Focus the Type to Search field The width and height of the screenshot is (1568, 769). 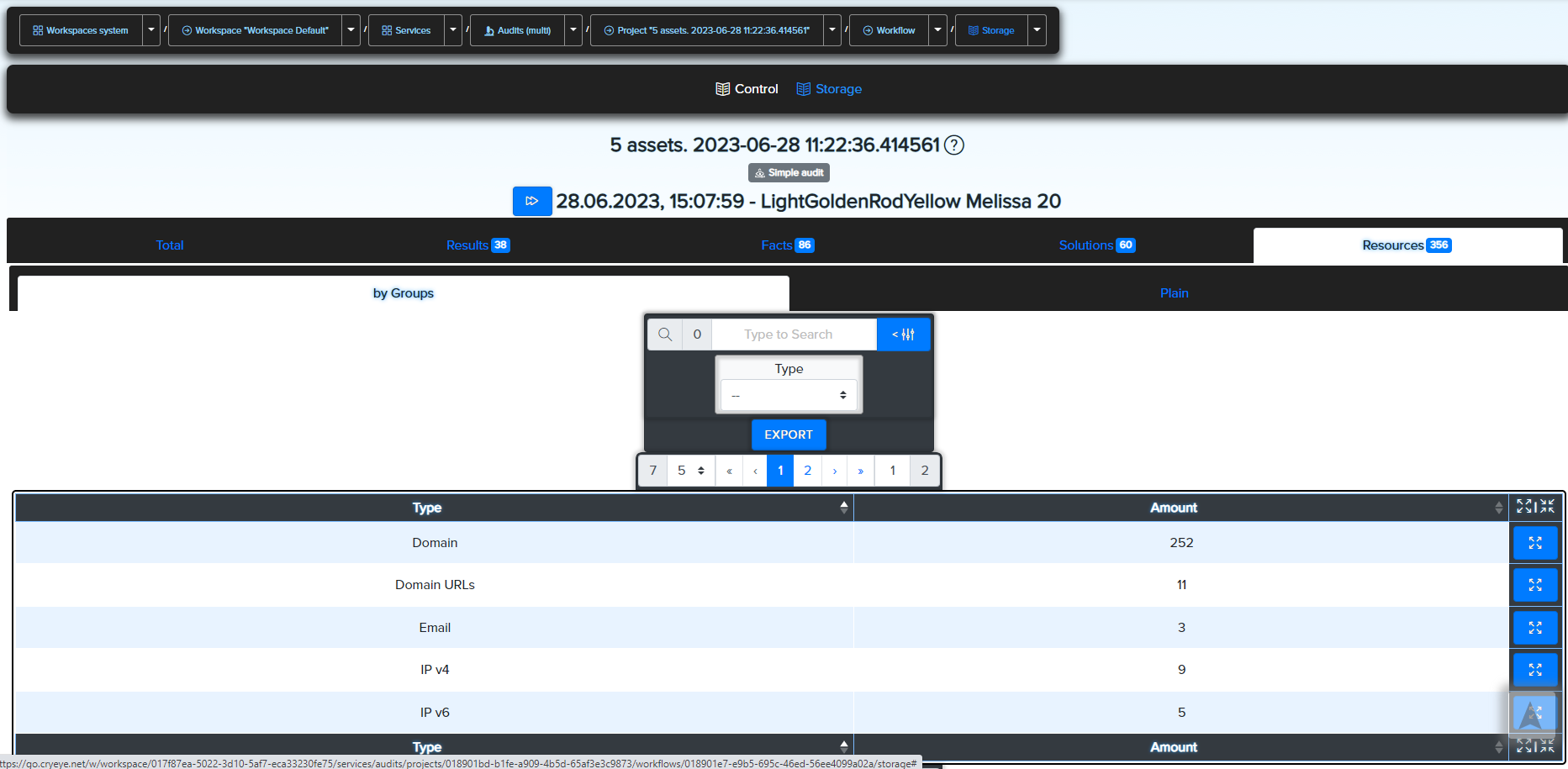point(794,334)
